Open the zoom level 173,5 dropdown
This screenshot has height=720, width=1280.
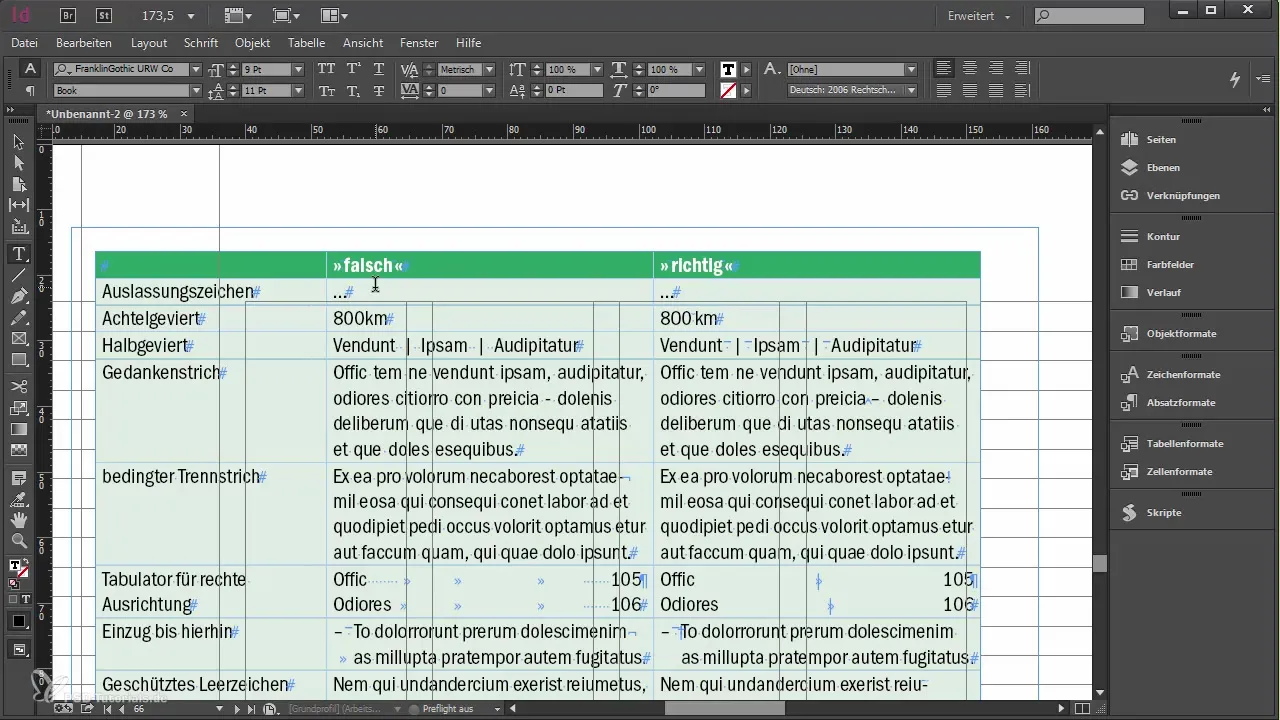tap(191, 17)
